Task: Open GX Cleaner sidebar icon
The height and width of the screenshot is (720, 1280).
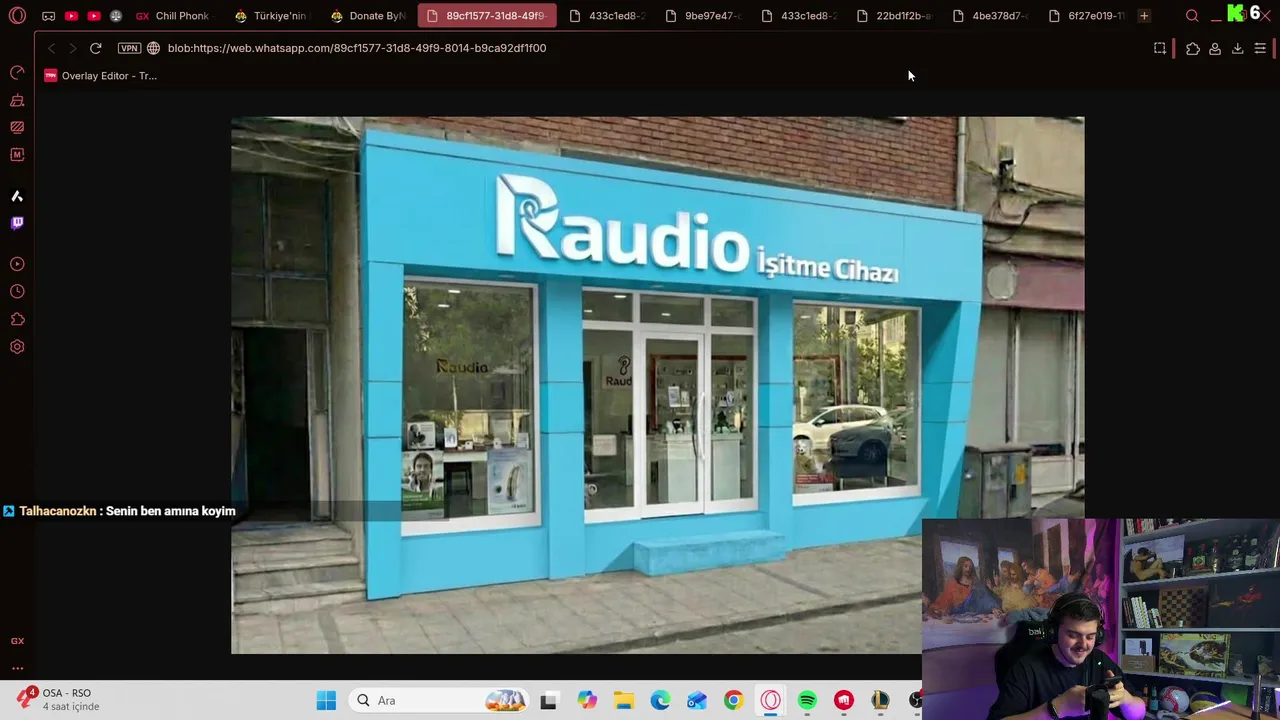Action: pos(17,101)
